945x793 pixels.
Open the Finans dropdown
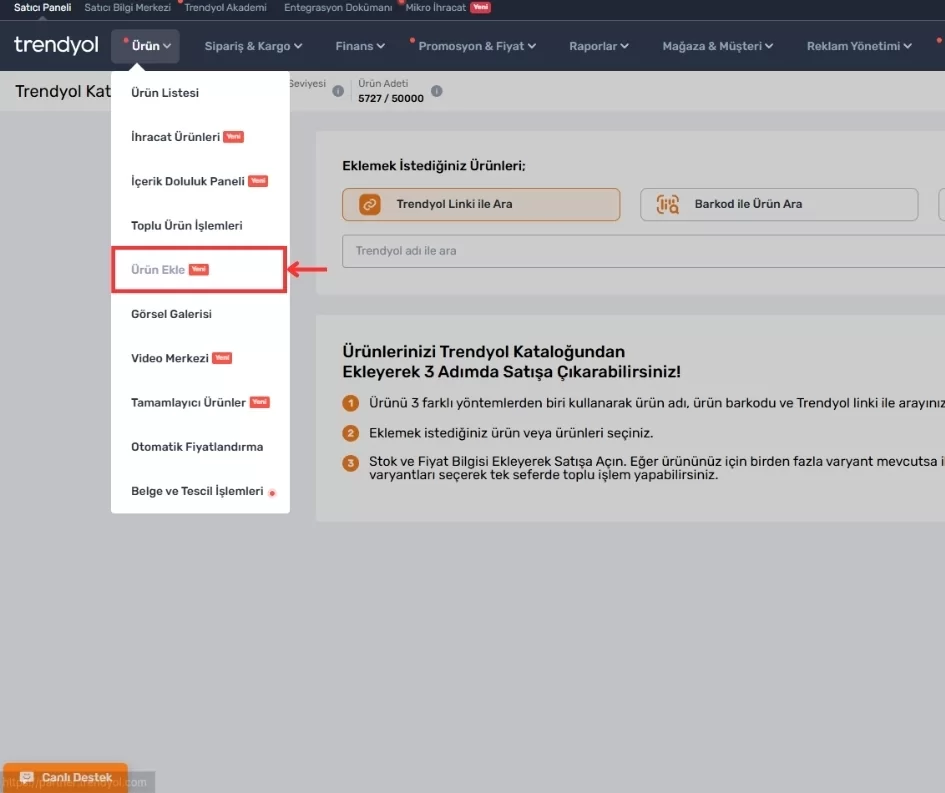coord(360,46)
